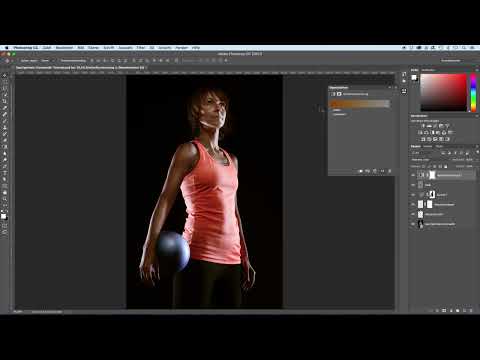480x360 pixels.
Task: Open the Color panel flyout menu
Action: [477, 70]
